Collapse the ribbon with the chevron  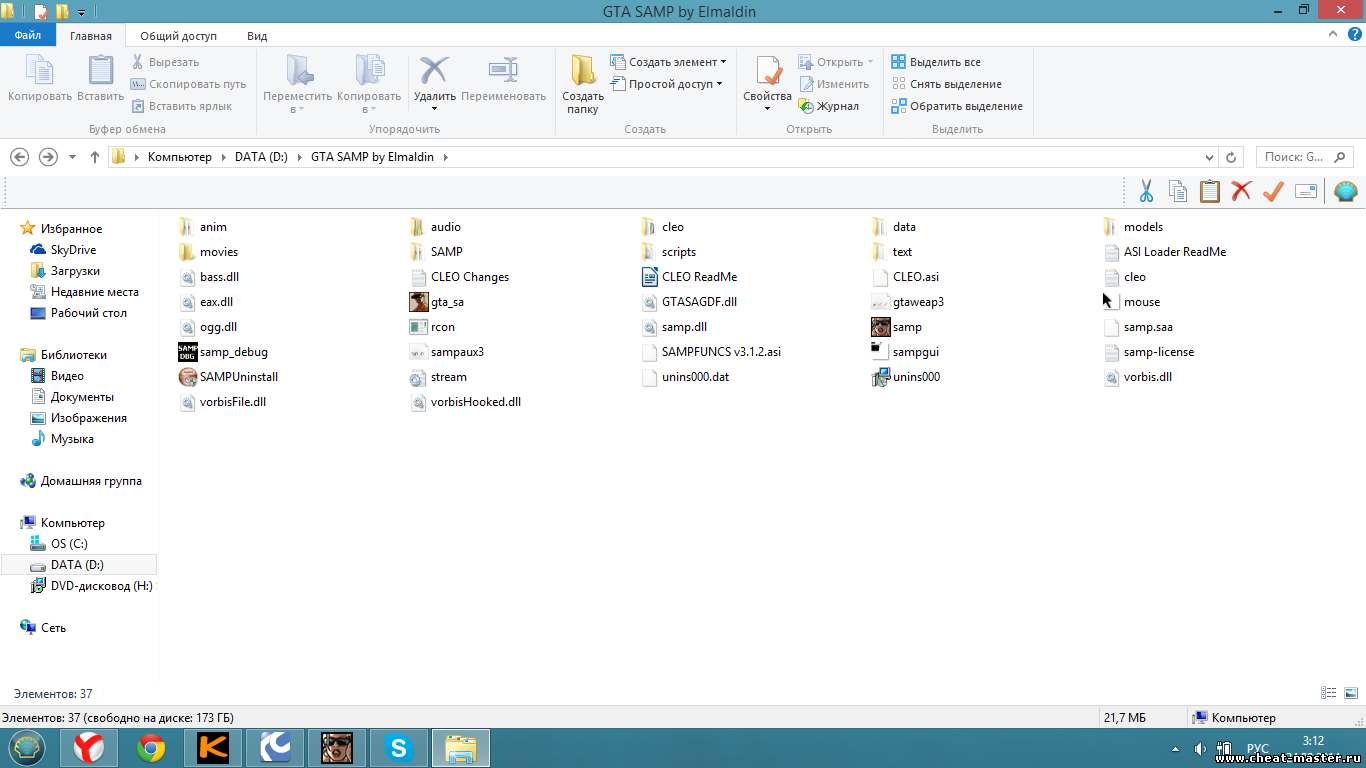(1331, 35)
